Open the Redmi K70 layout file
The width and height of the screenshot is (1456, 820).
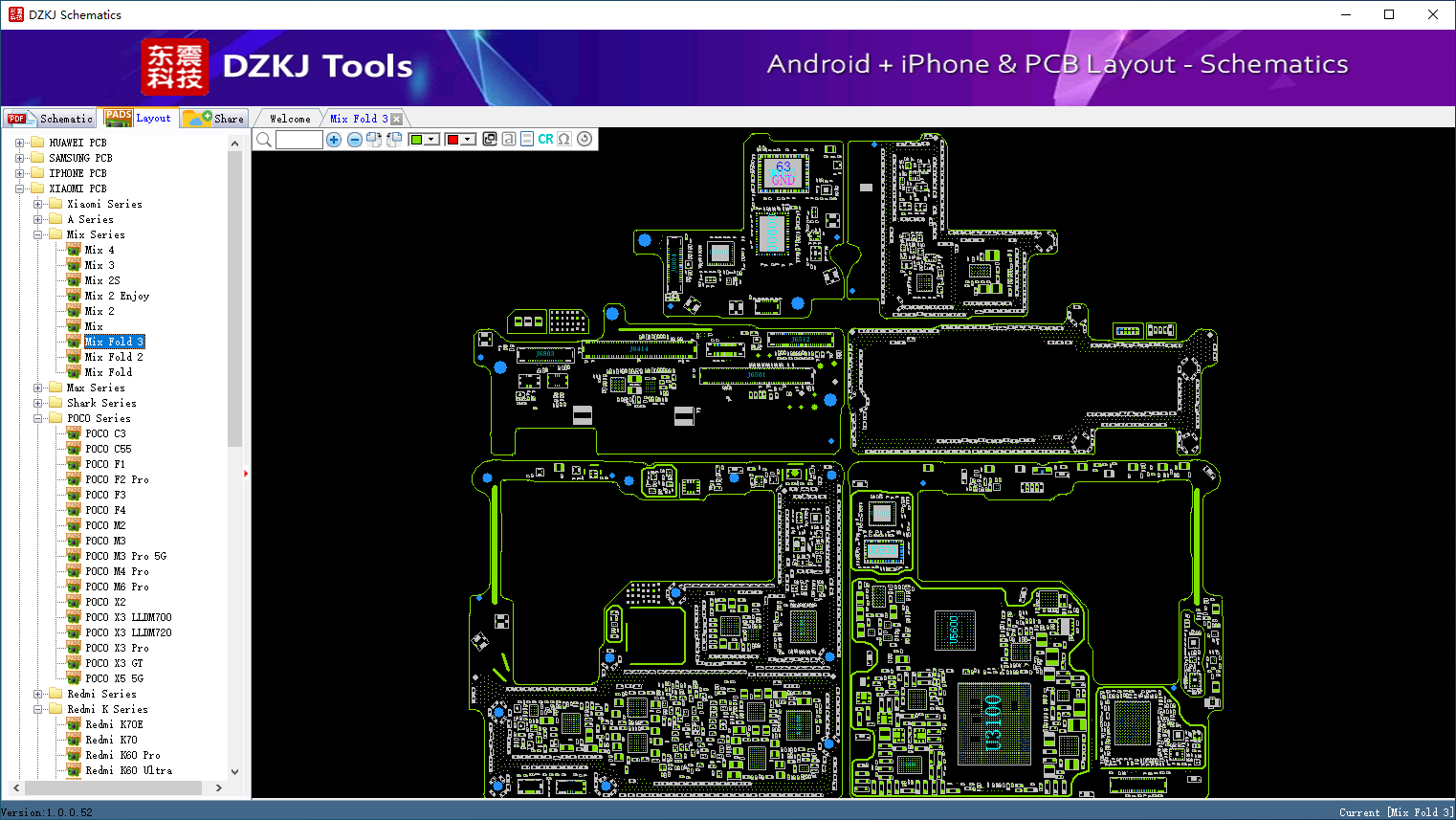point(111,740)
